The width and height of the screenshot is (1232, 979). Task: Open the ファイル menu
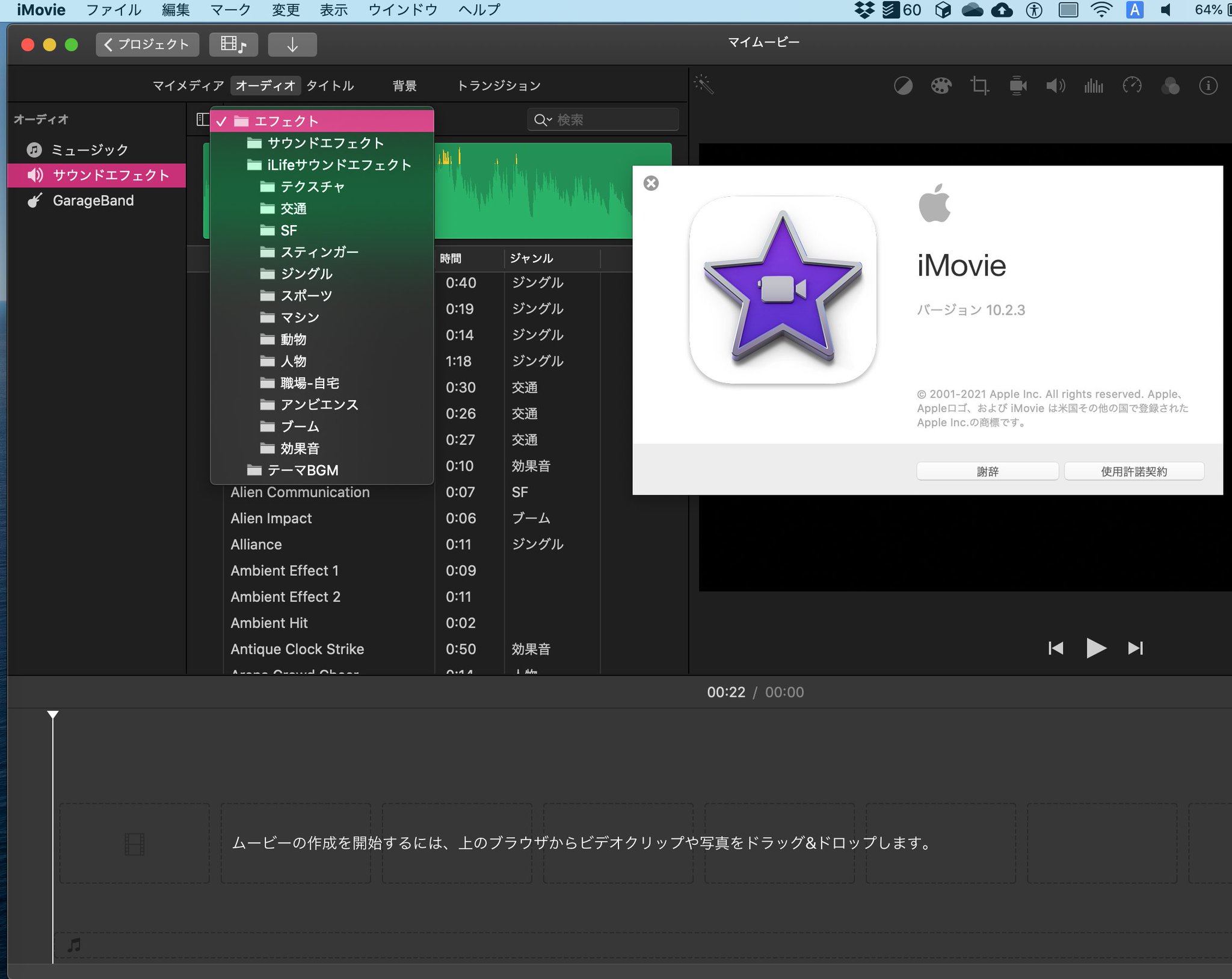114,10
